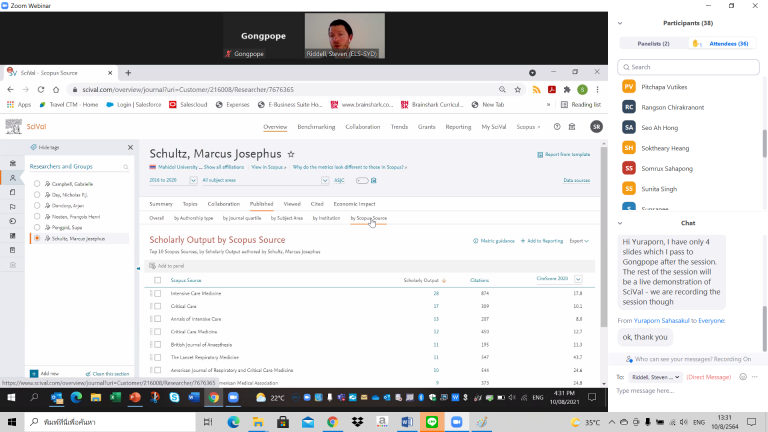768x432 pixels.
Task: Click the Add new button in sidebar
Action: click(x=45, y=373)
